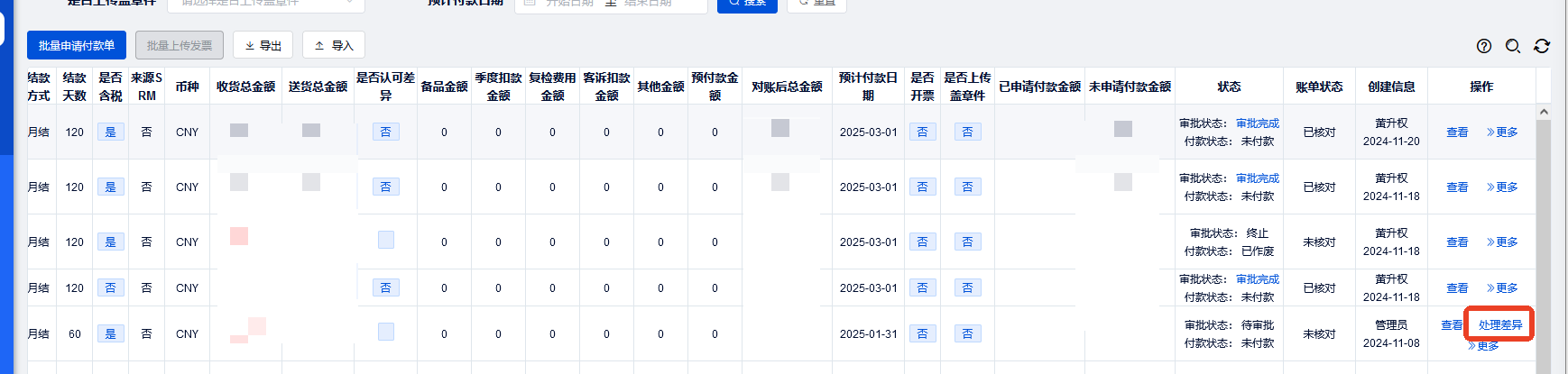Click the 是否认可差异 column header
The width and height of the screenshot is (1568, 374).
point(385,87)
